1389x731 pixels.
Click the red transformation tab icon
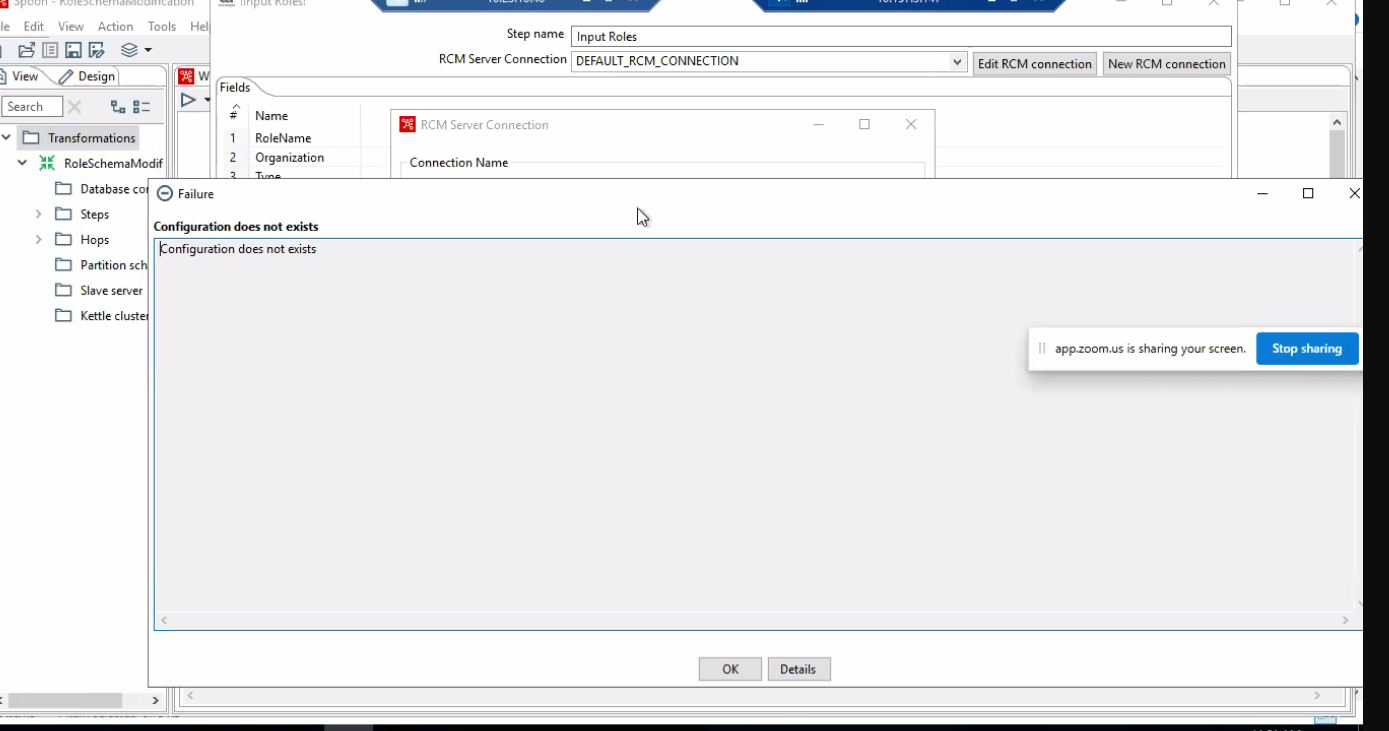(186, 76)
